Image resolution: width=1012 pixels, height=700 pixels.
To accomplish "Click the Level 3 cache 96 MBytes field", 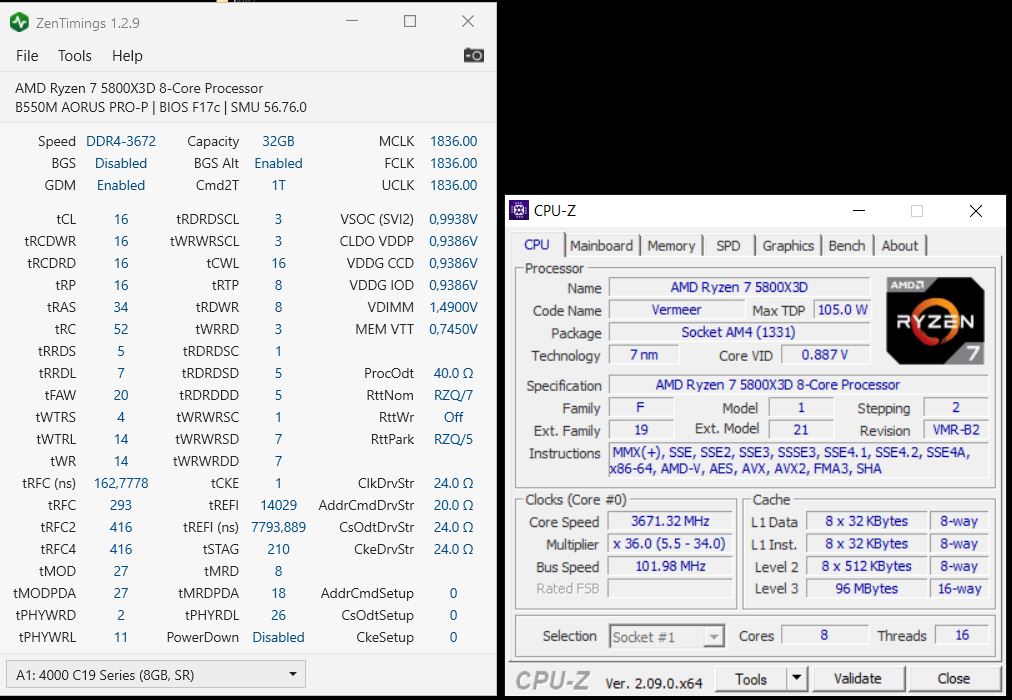I will tap(866, 588).
